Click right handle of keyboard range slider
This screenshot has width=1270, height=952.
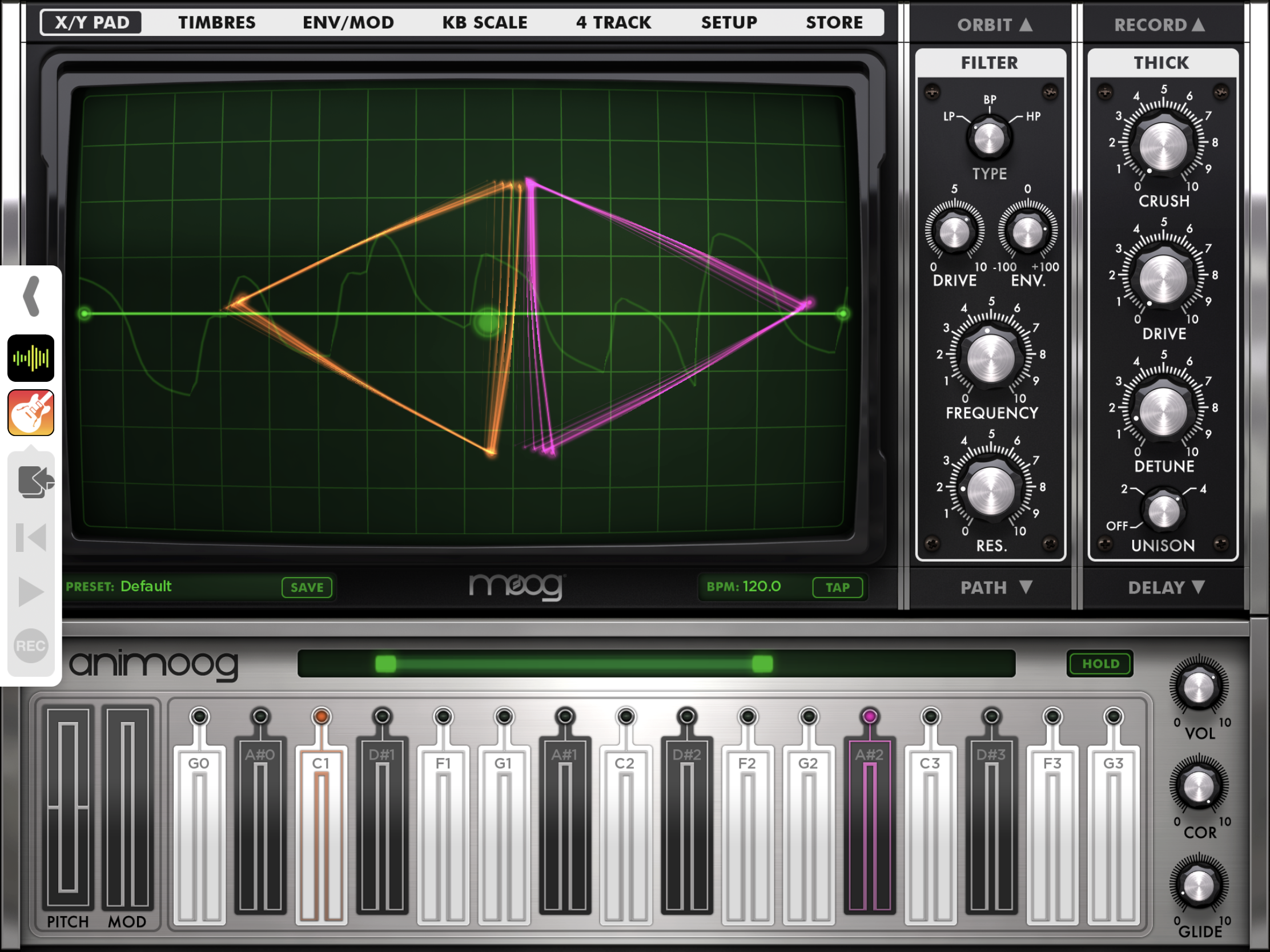click(x=762, y=664)
